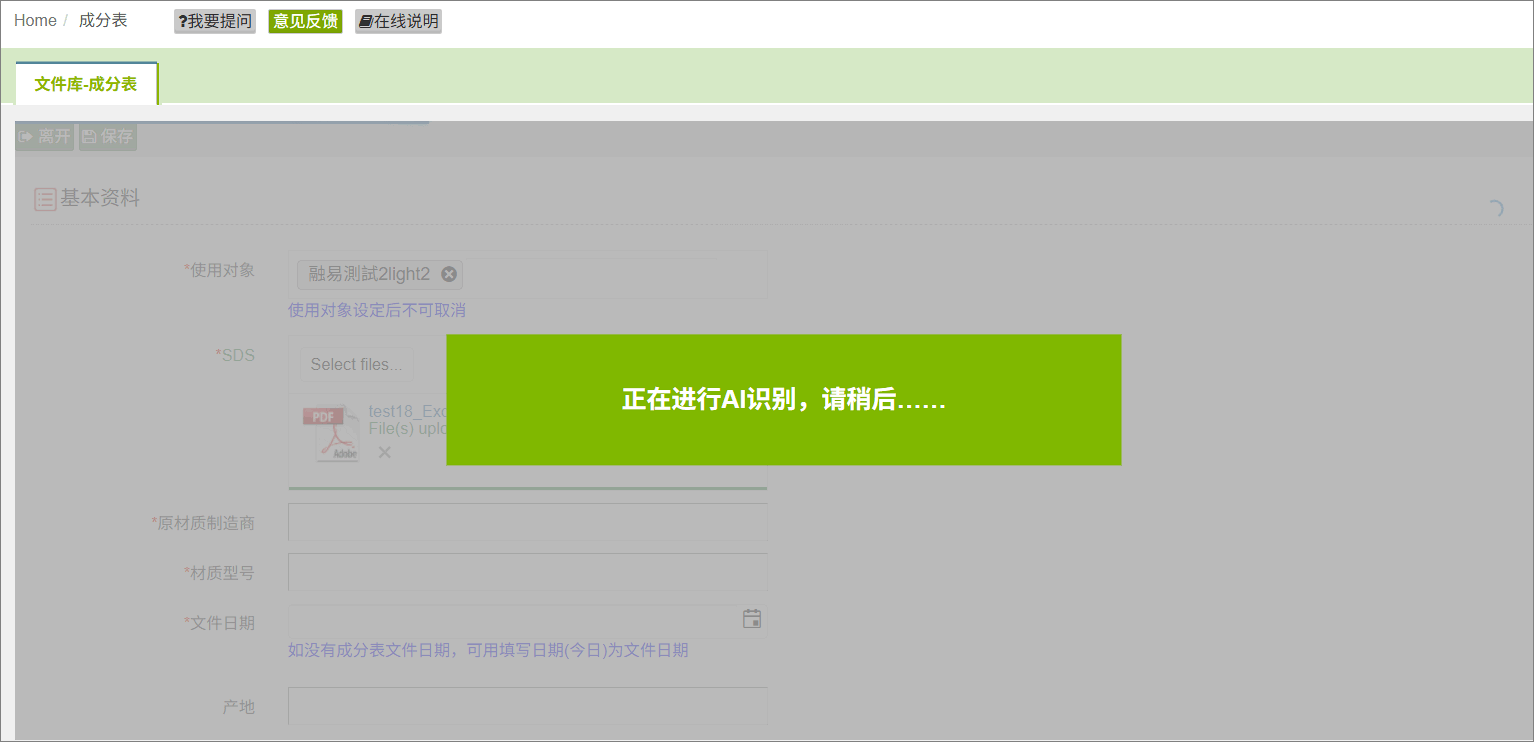Click the *SDS field label
The image size is (1534, 742).
pyautogui.click(x=235, y=355)
